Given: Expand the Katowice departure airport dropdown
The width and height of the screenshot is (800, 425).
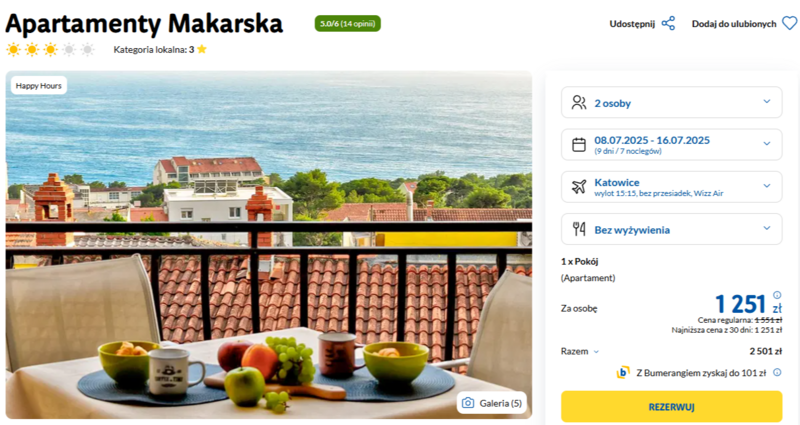Looking at the screenshot, I should pyautogui.click(x=671, y=187).
